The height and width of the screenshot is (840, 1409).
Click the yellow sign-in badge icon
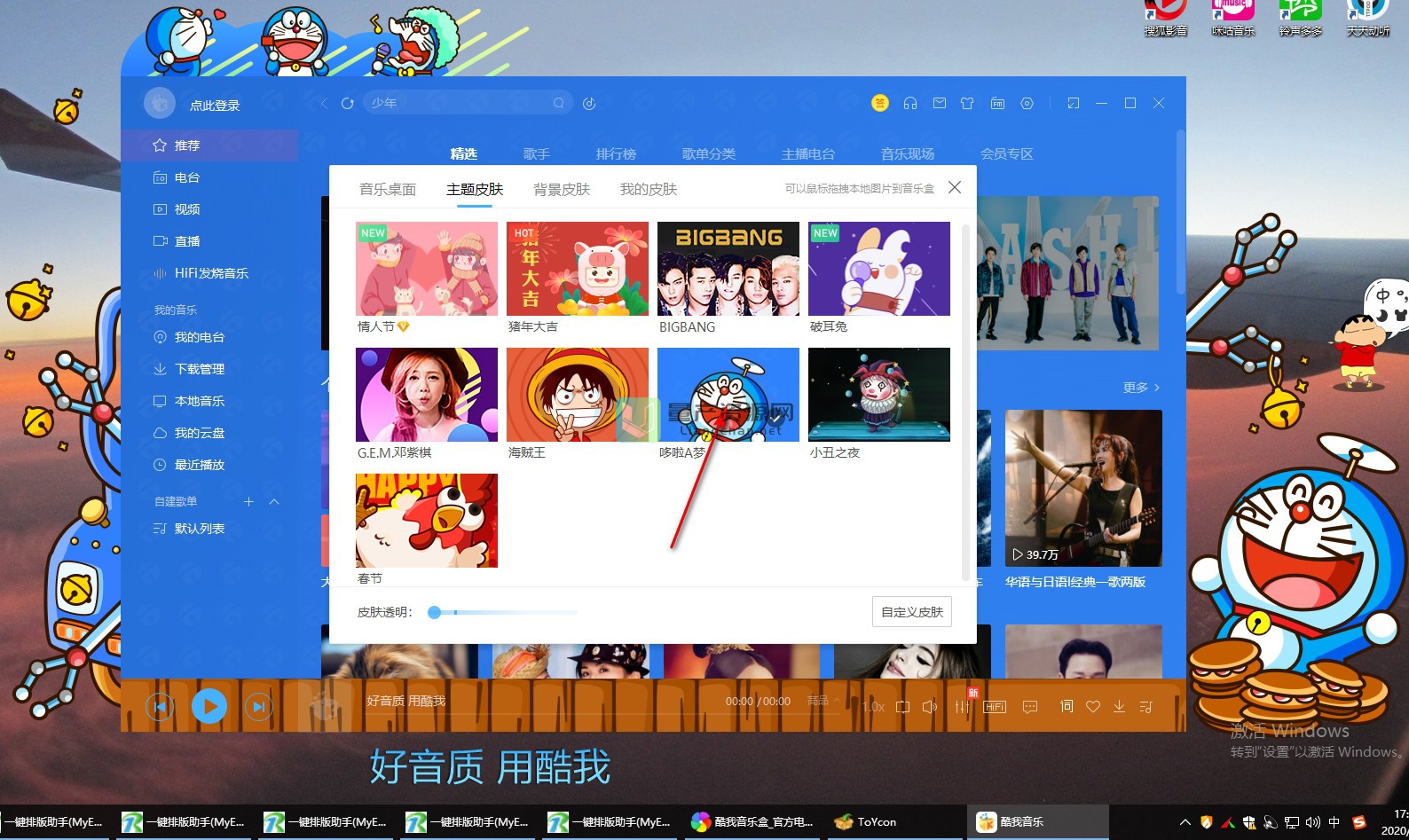click(x=879, y=103)
